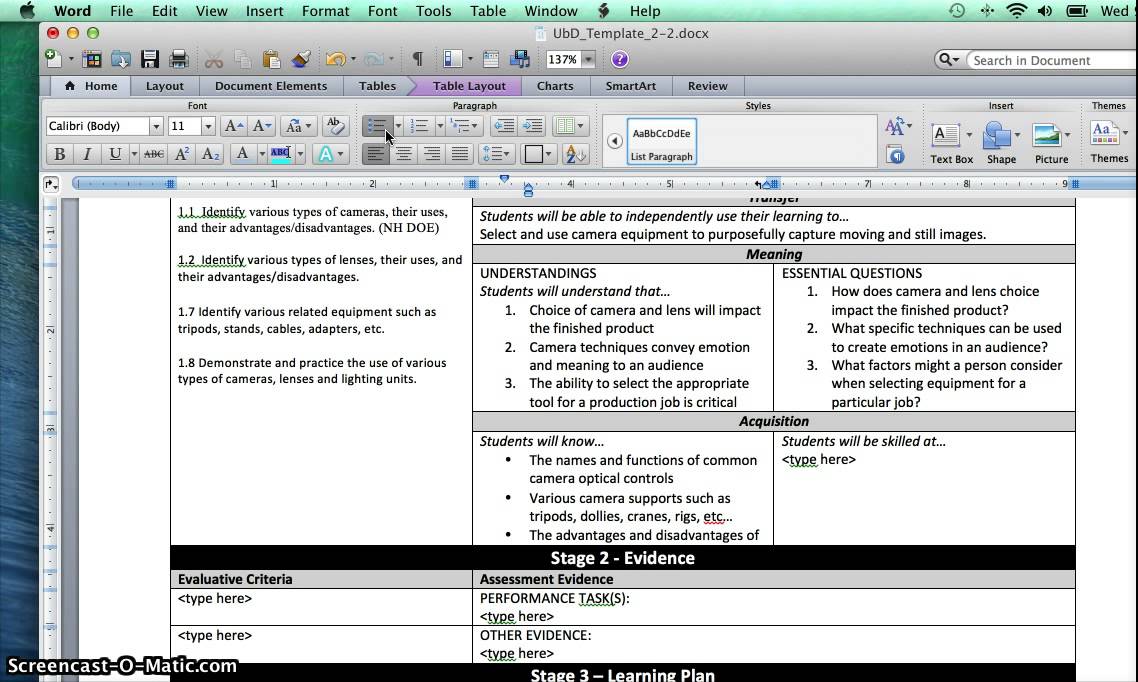Viewport: 1138px width, 682px height.
Task: Open Word Help purple question mark
Action: [619, 59]
